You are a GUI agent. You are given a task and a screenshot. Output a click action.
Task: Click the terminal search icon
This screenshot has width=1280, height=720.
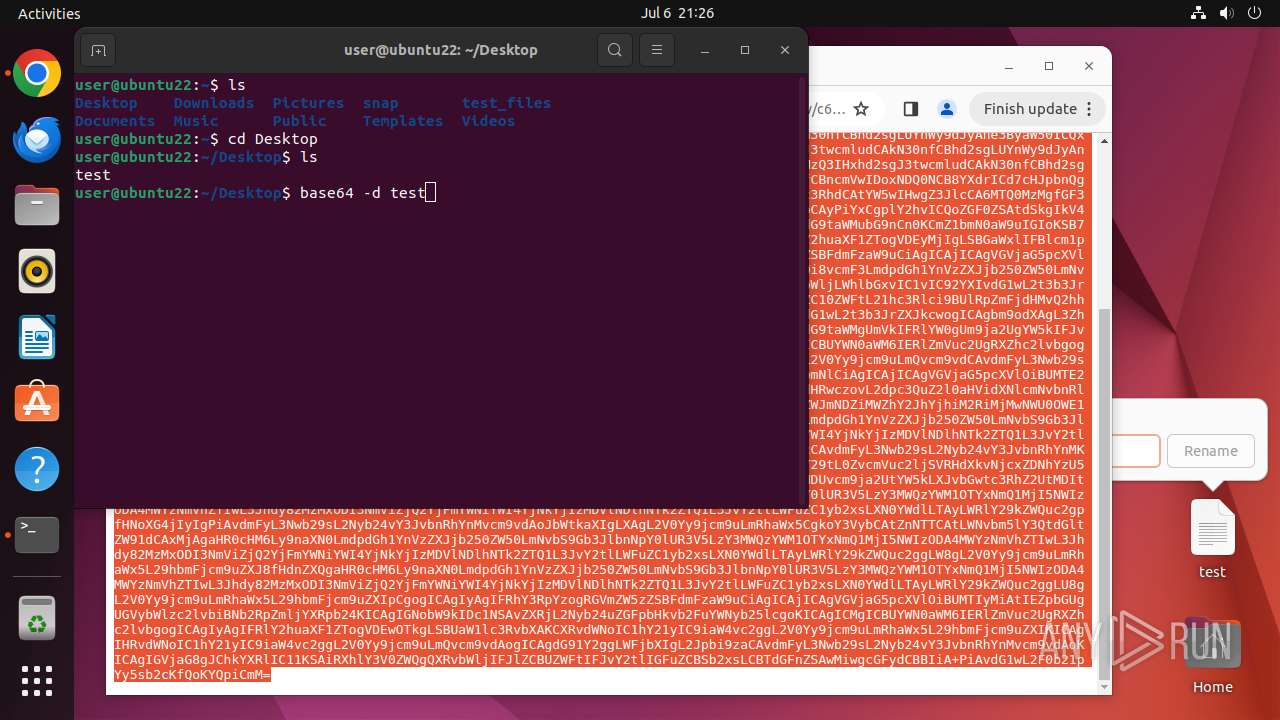pos(614,50)
